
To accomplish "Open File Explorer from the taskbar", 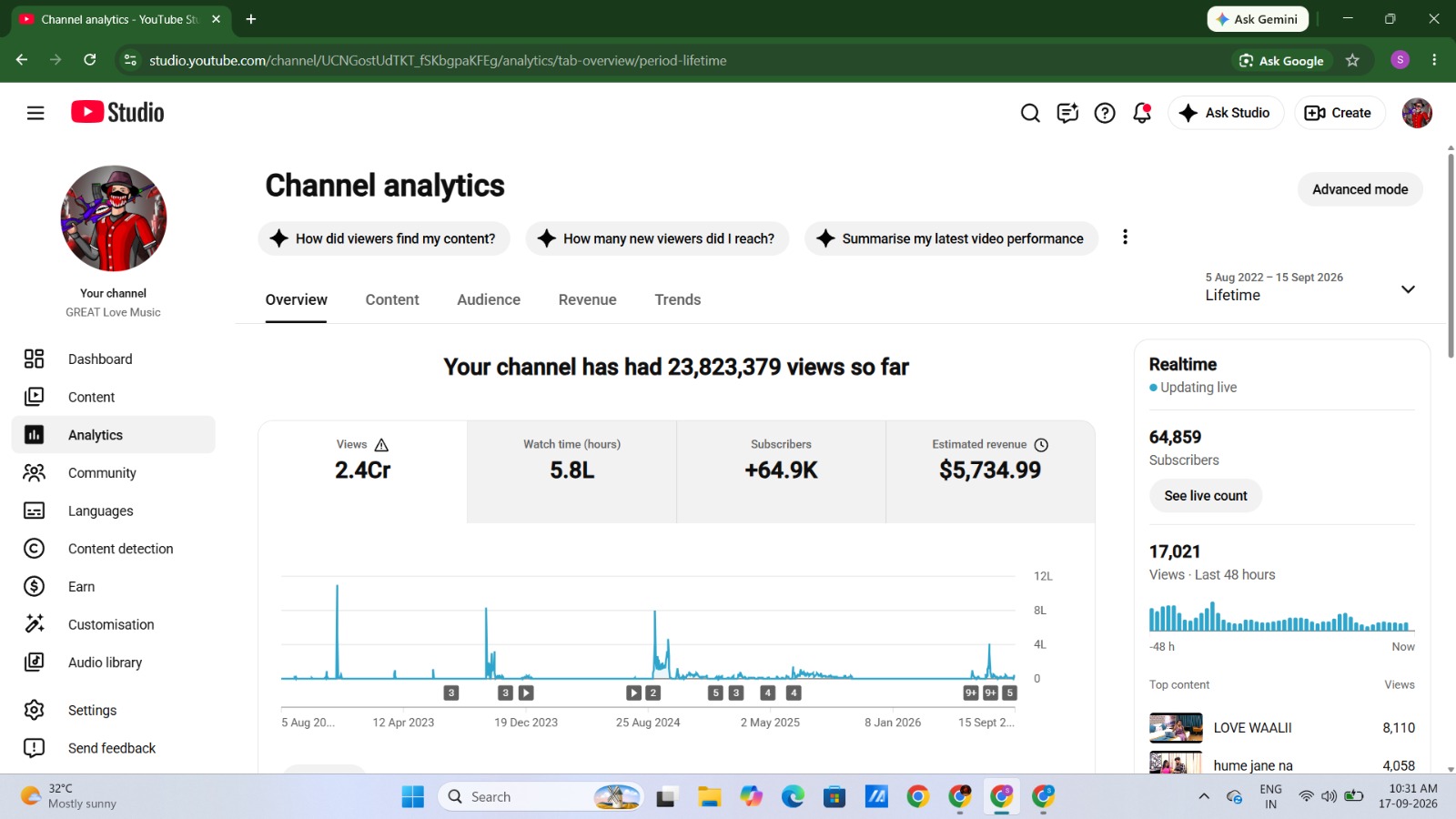I will 709,797.
